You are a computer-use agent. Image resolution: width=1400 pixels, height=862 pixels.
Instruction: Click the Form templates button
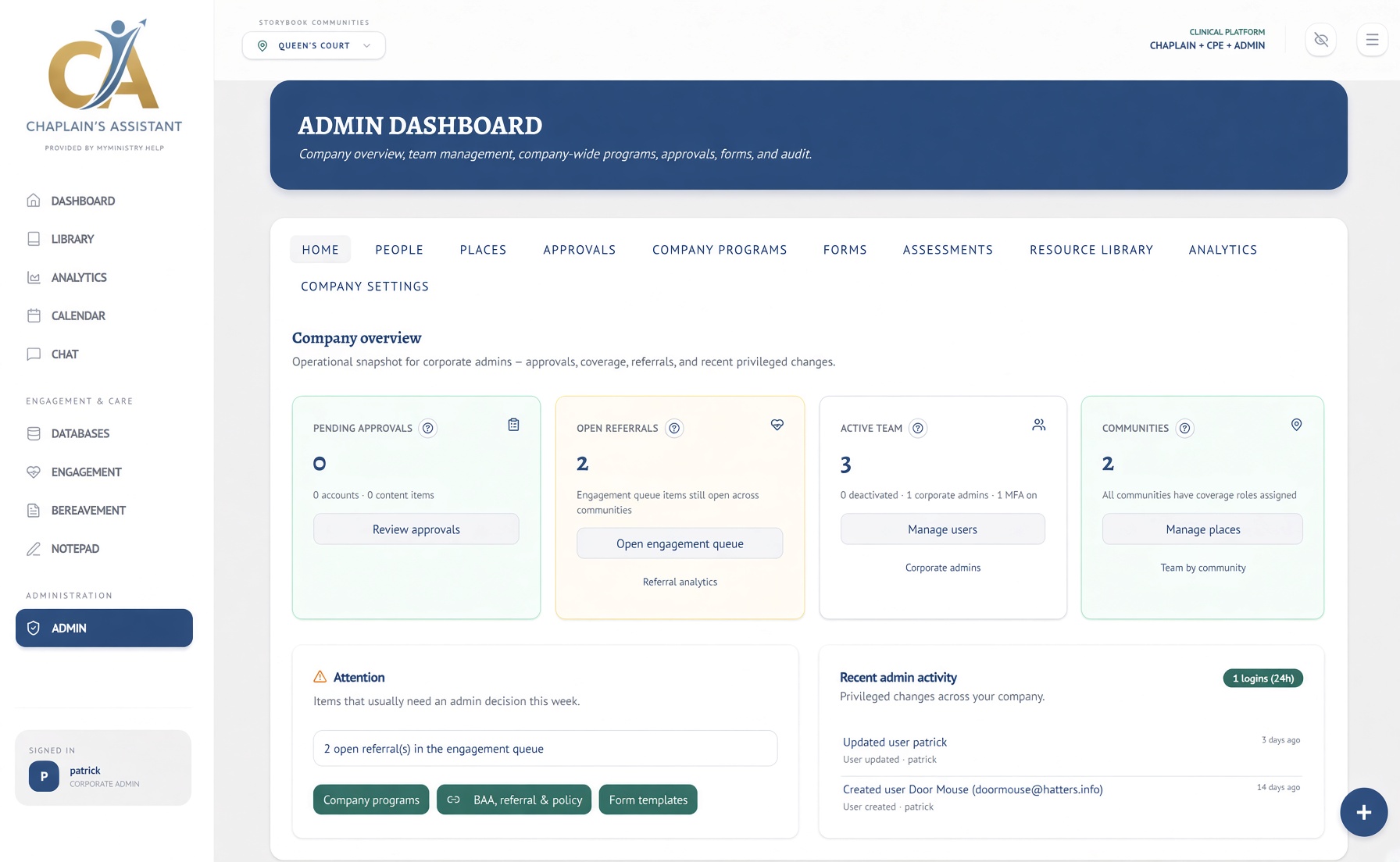pyautogui.click(x=648, y=800)
